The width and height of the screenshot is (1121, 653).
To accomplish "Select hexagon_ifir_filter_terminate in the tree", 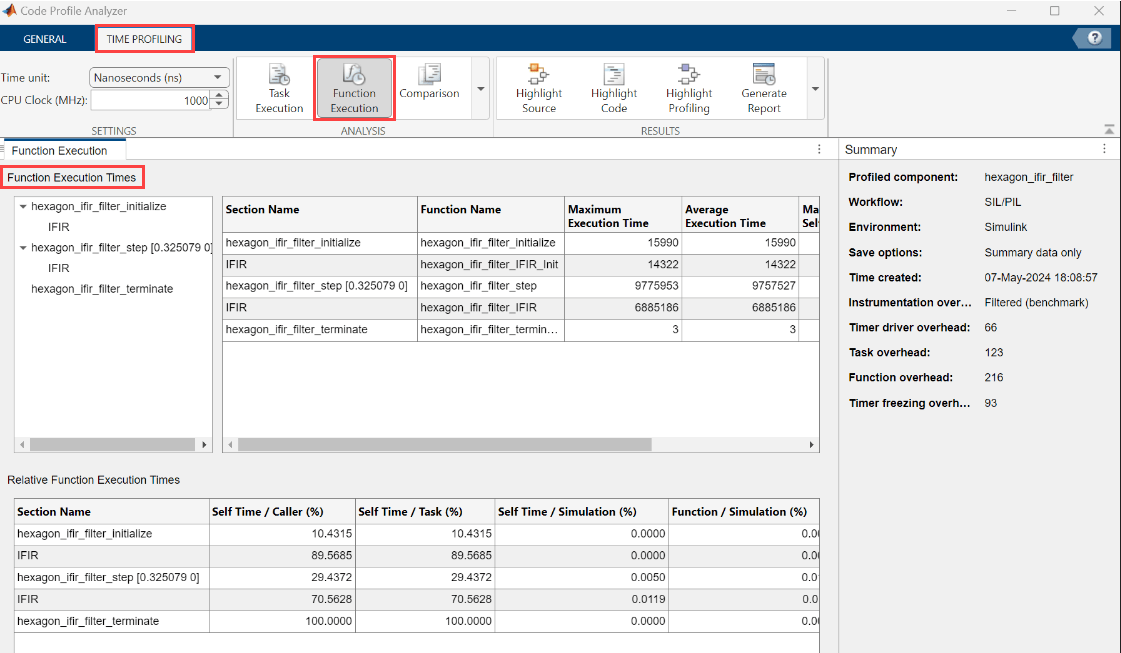I will [x=102, y=289].
